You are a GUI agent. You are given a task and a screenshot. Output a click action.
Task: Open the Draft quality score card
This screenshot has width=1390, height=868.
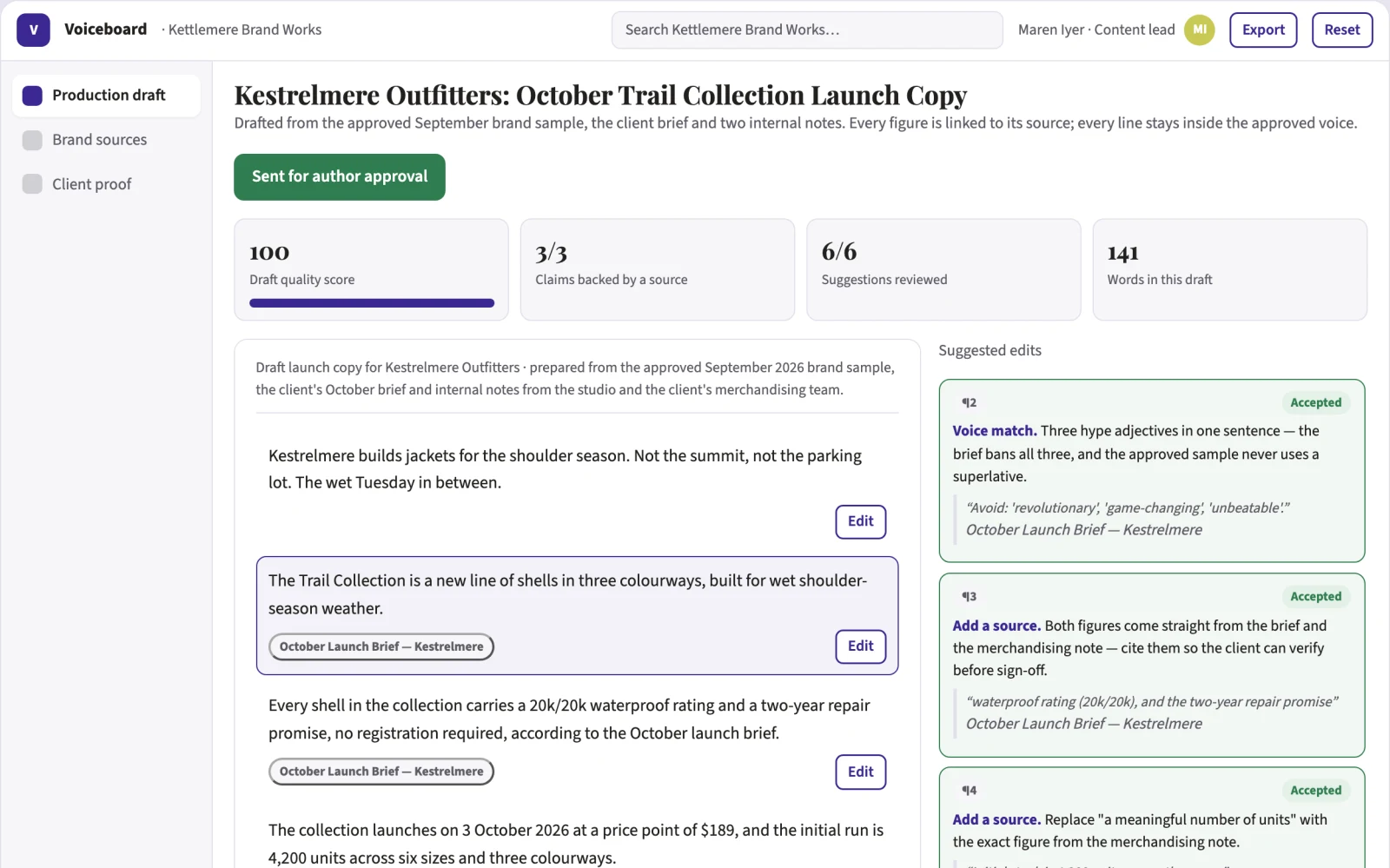371,269
